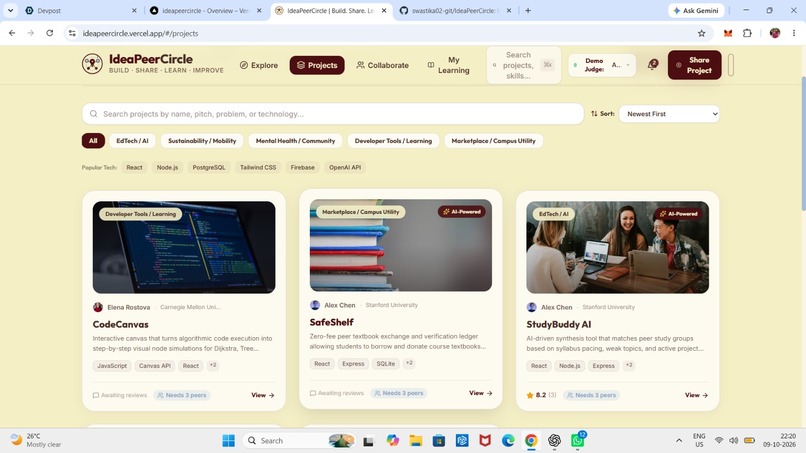Click the header search projects, skills field
Screen dimensions: 806x453
point(523,65)
